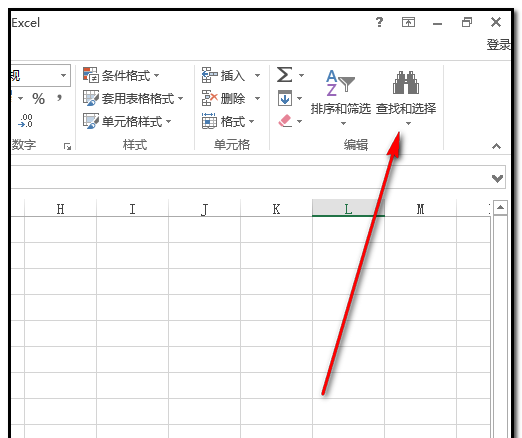Open Number group dialog launcher

[x=67, y=146]
